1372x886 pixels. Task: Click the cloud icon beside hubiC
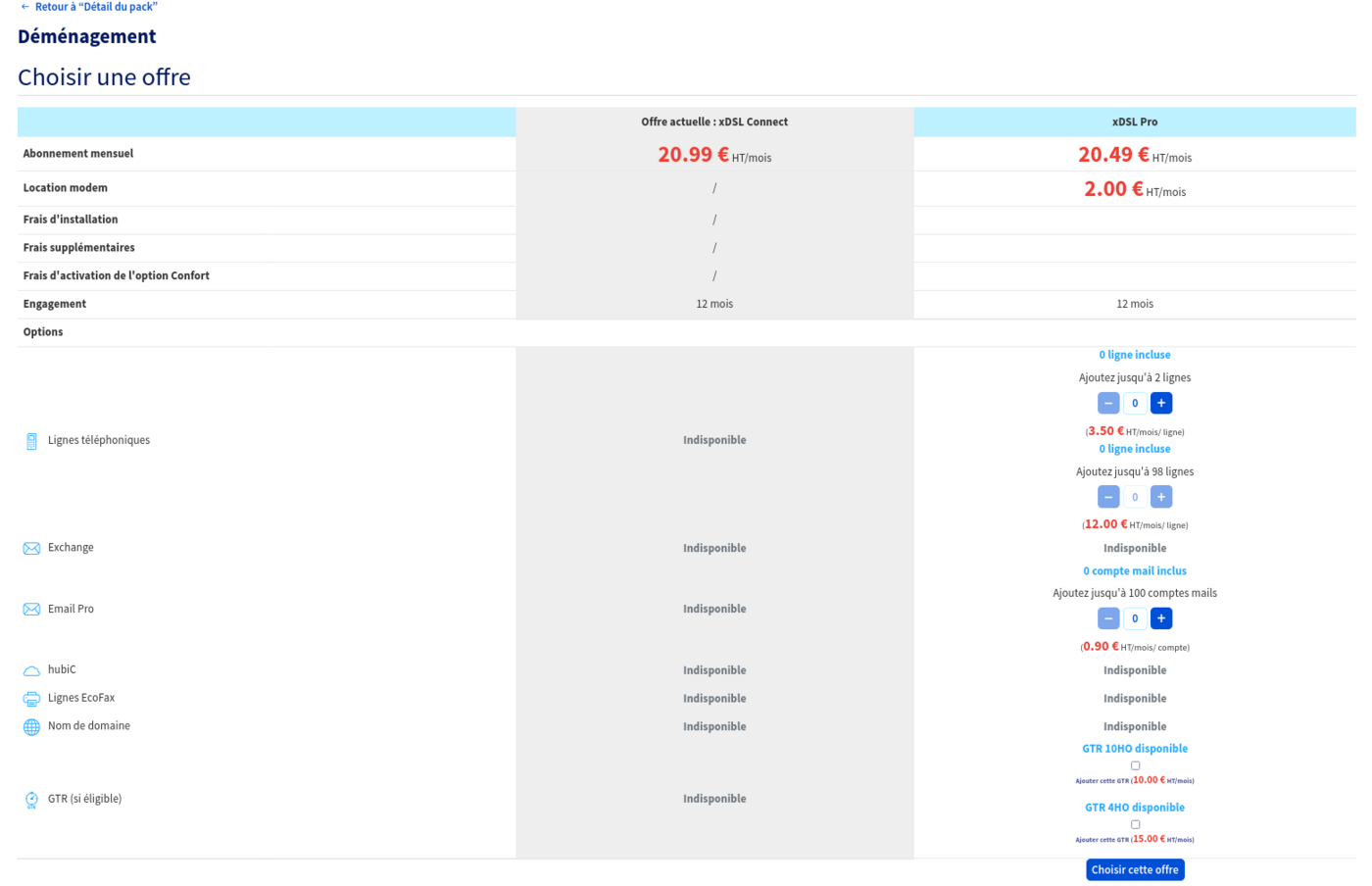click(31, 671)
